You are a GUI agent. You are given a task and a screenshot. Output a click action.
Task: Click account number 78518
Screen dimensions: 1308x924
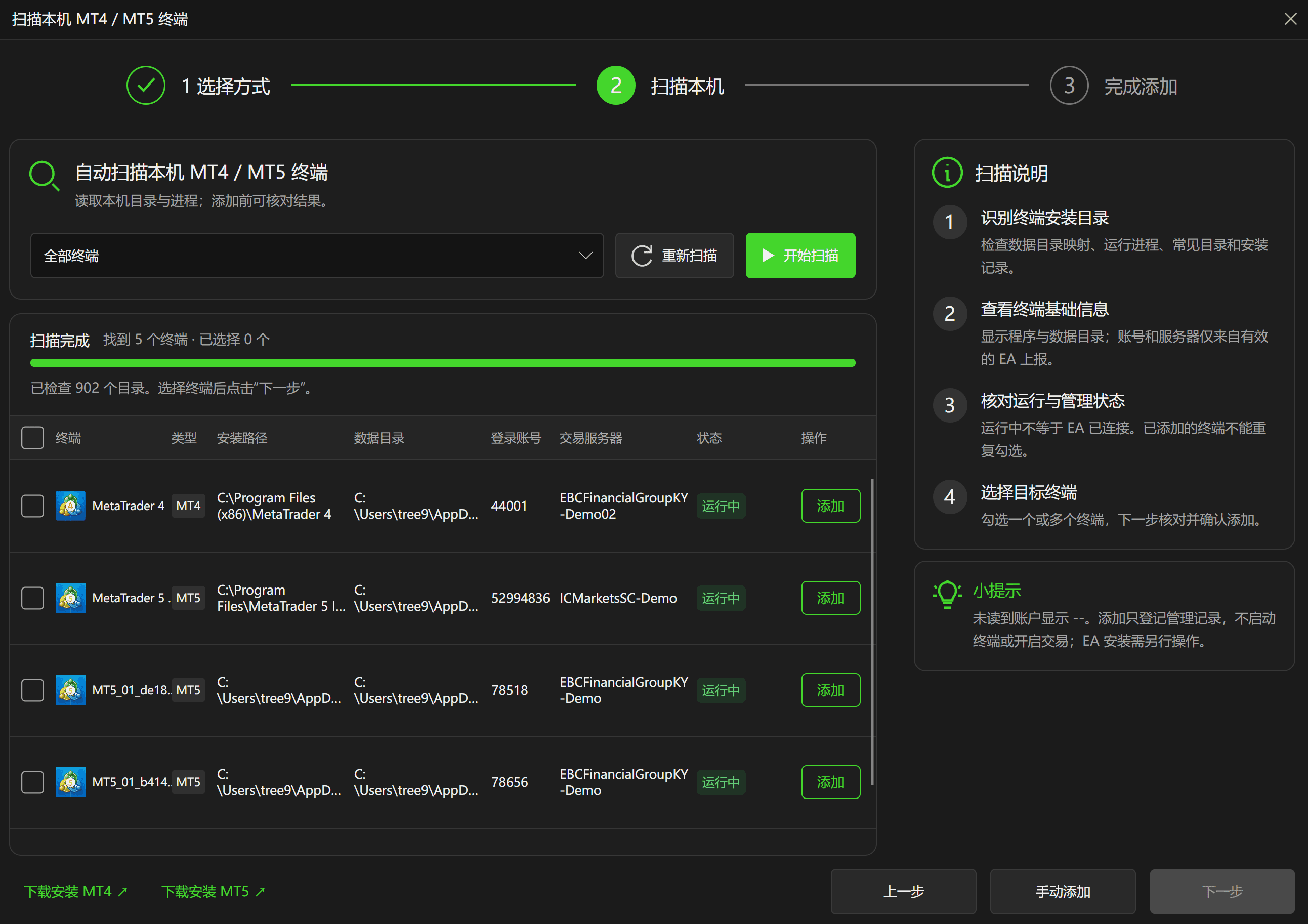coord(510,690)
